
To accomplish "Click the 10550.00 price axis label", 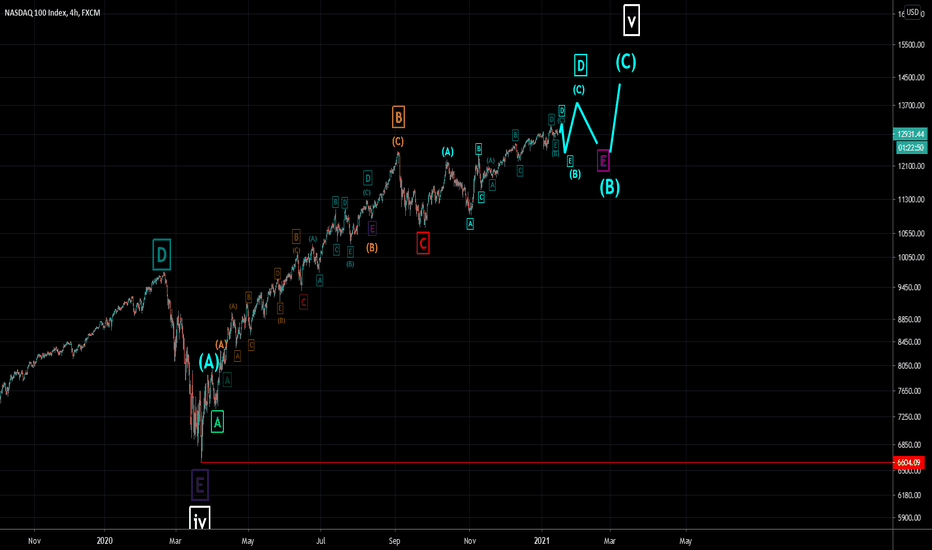I will coord(912,234).
